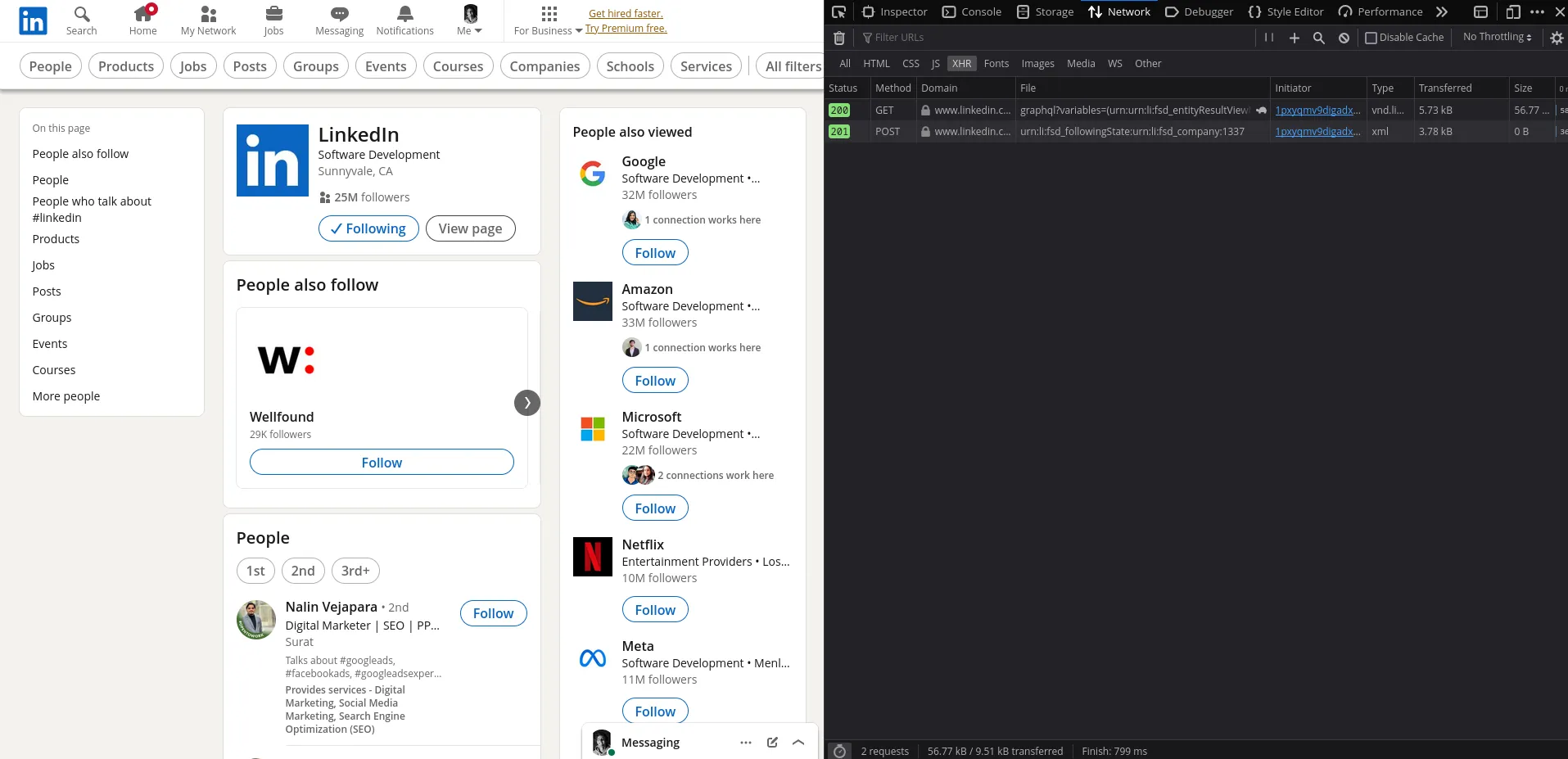Click the element picker icon in DevTools
This screenshot has width=1568, height=759.
[x=838, y=11]
